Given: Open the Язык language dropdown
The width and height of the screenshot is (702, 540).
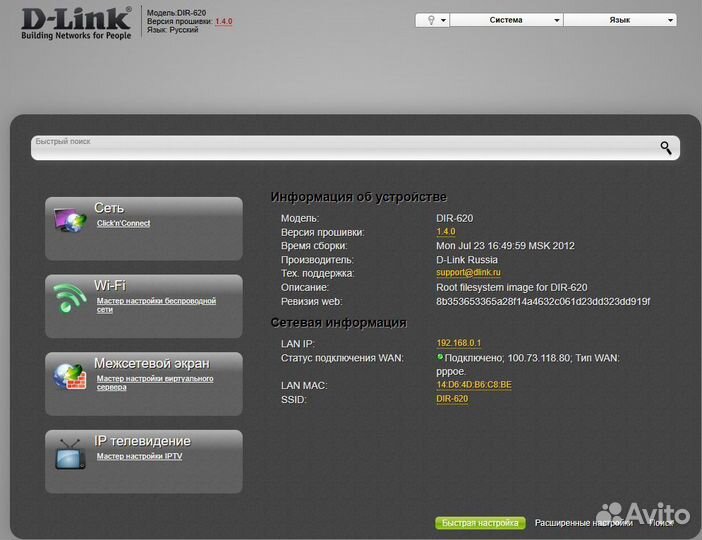Looking at the screenshot, I should pos(620,20).
